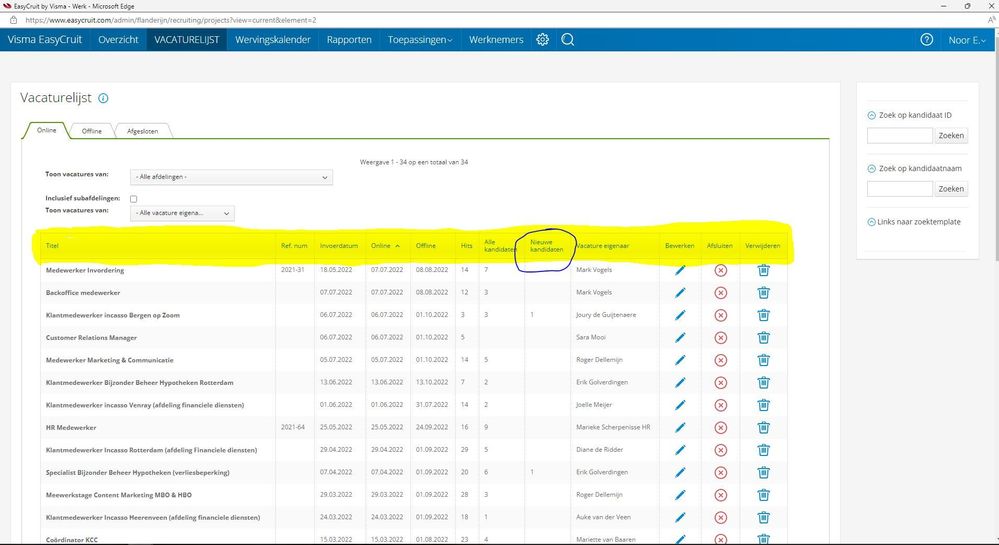The height and width of the screenshot is (545, 999).
Task: Open the help question mark icon
Action: (x=926, y=40)
